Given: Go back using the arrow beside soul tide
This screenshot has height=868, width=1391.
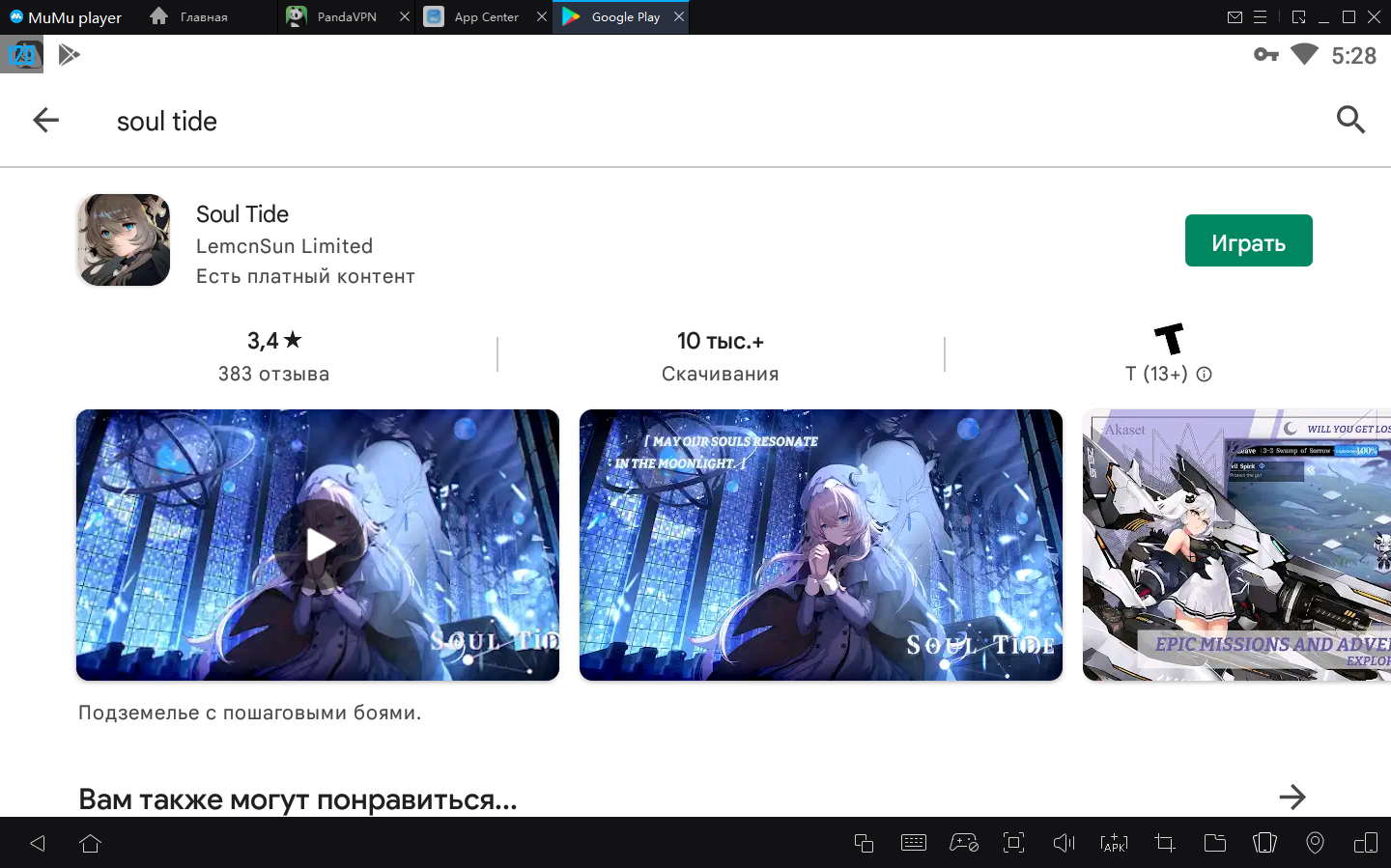Looking at the screenshot, I should pyautogui.click(x=45, y=120).
